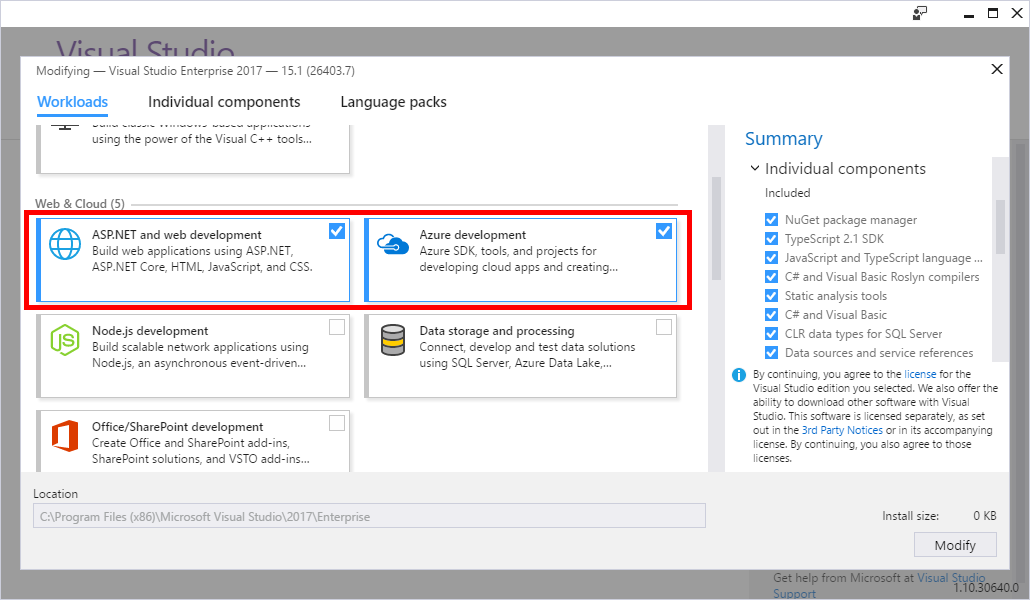
Task: Enable the Node.js development workload checkbox
Action: pos(337,327)
